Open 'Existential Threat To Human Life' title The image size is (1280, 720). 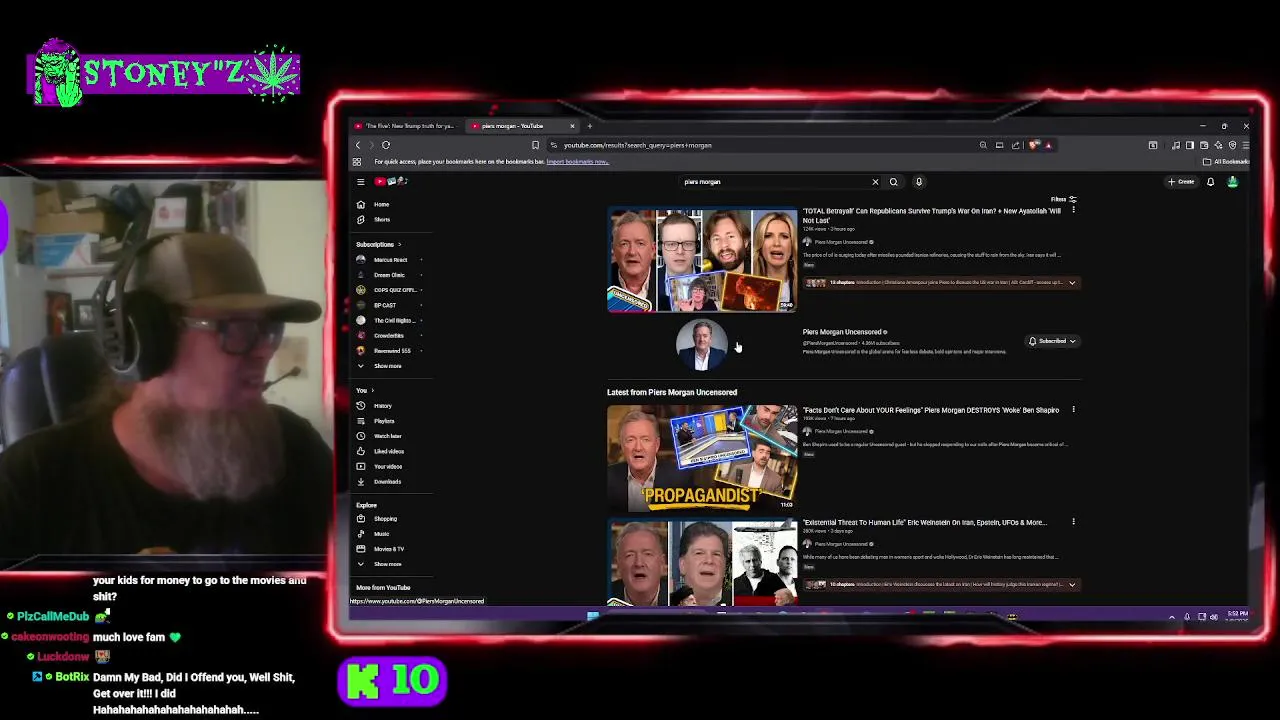click(924, 522)
